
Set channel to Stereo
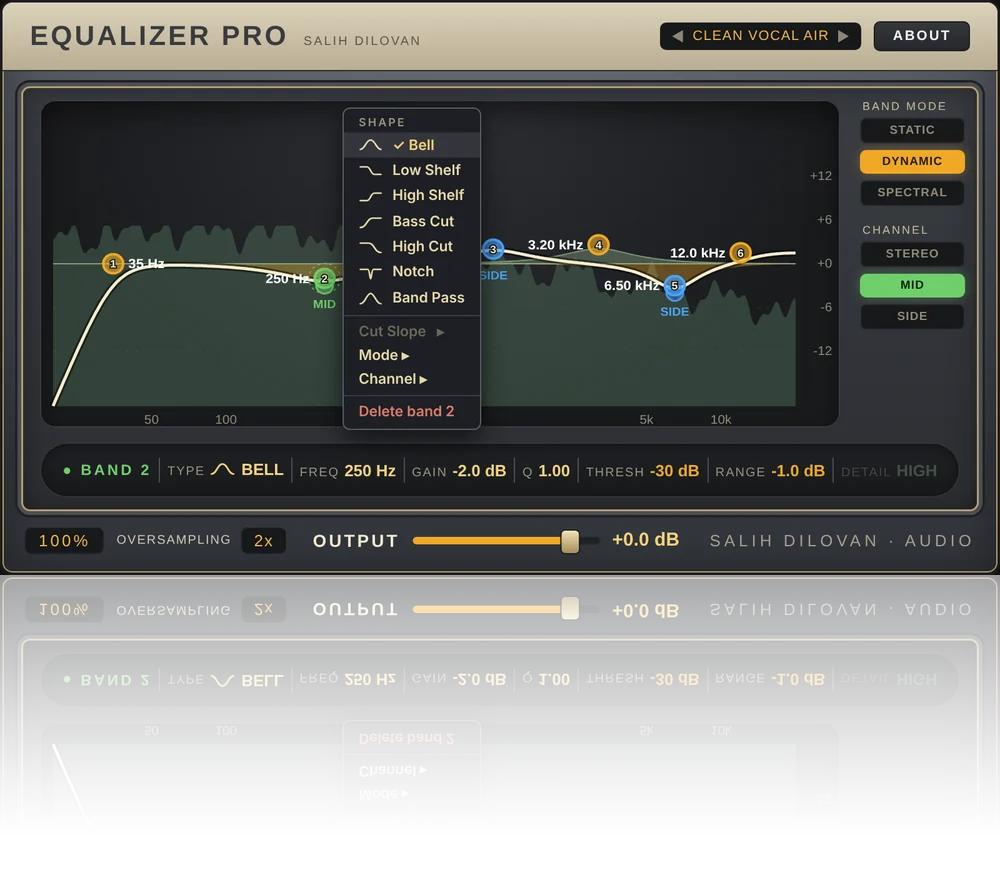click(x=912, y=254)
